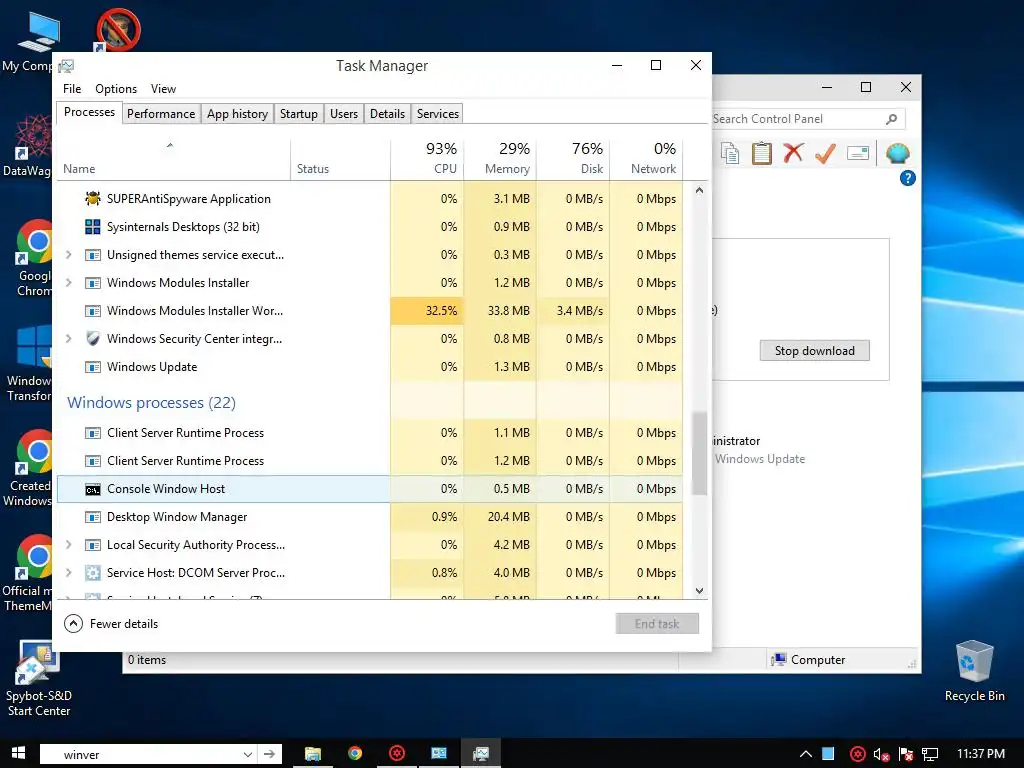The image size is (1024, 768).
Task: Click the Desktop Window Manager process icon
Action: coord(93,517)
